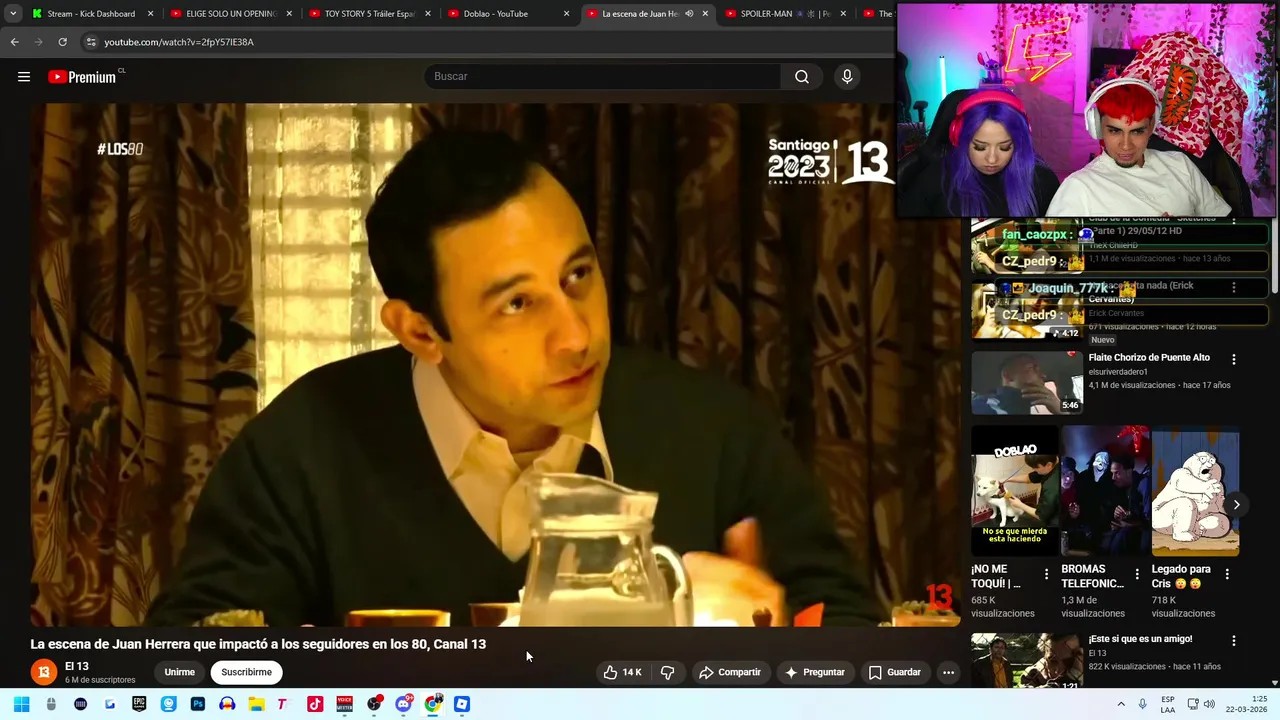Viewport: 1280px width, 720px height.
Task: Open Discord from the taskbar
Action: (x=403, y=704)
